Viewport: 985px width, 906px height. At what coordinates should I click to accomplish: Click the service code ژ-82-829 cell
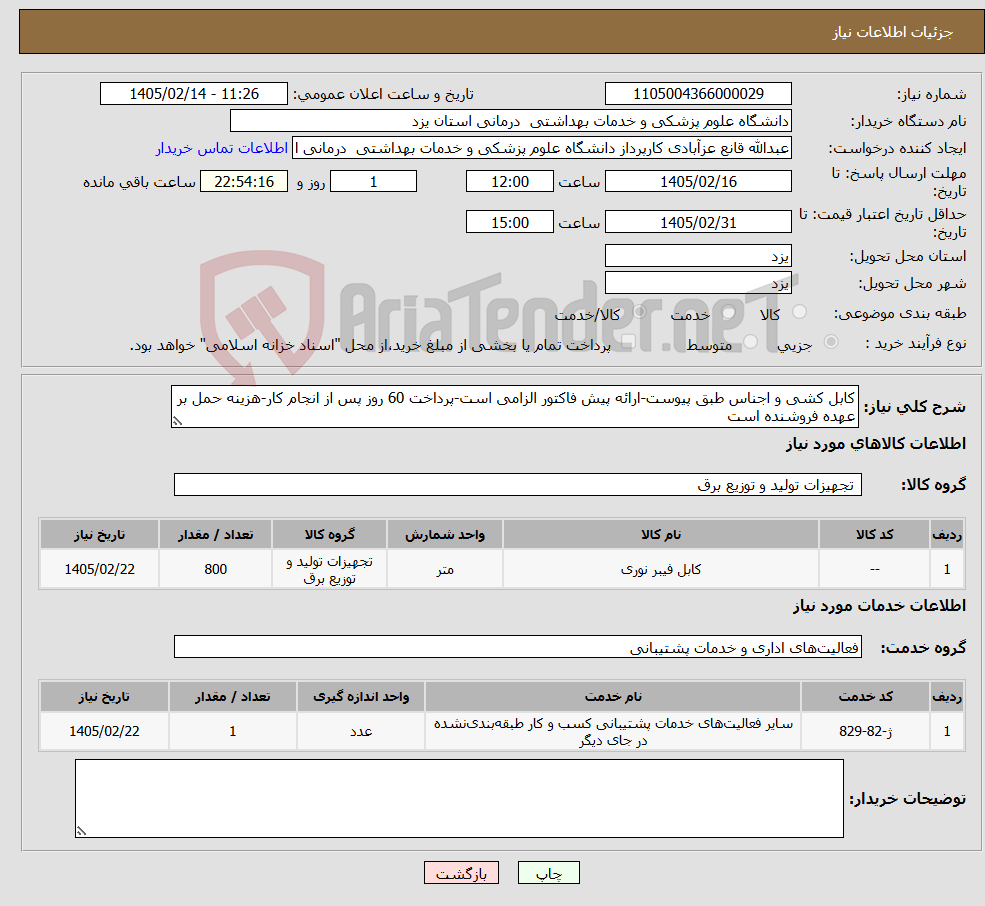pos(866,731)
